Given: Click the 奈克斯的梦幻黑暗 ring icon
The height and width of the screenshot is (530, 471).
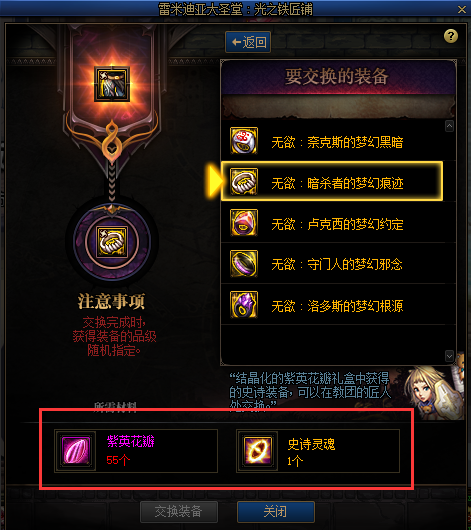Looking at the screenshot, I should tap(244, 141).
